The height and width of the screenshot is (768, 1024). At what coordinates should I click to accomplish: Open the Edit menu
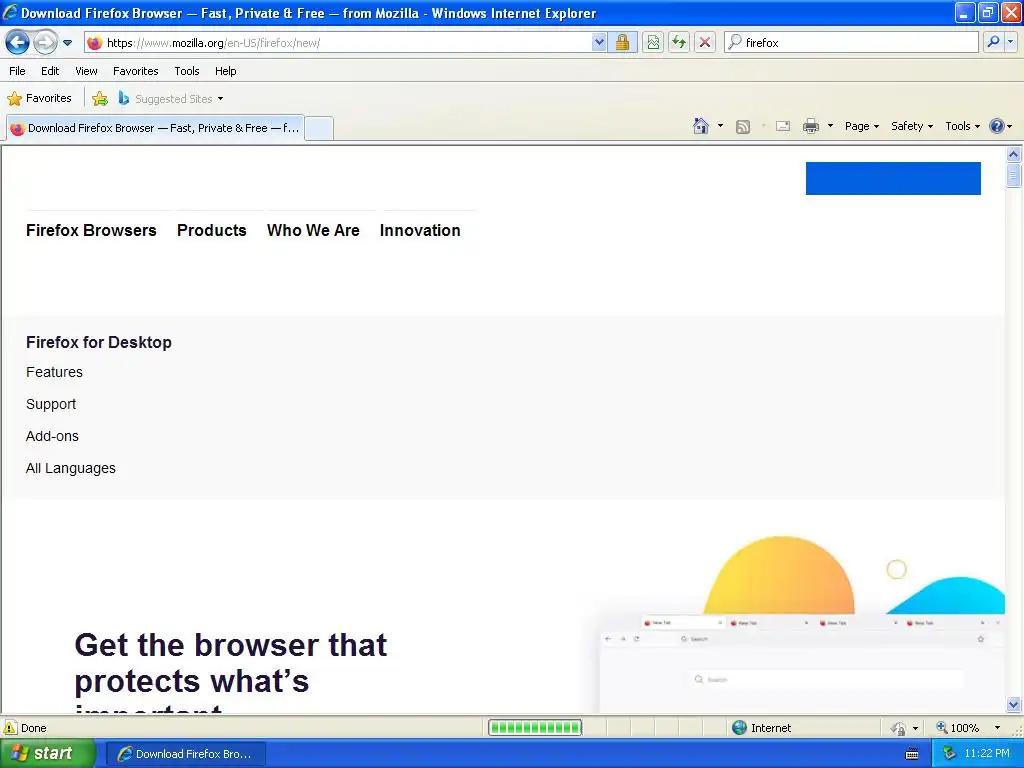click(50, 71)
